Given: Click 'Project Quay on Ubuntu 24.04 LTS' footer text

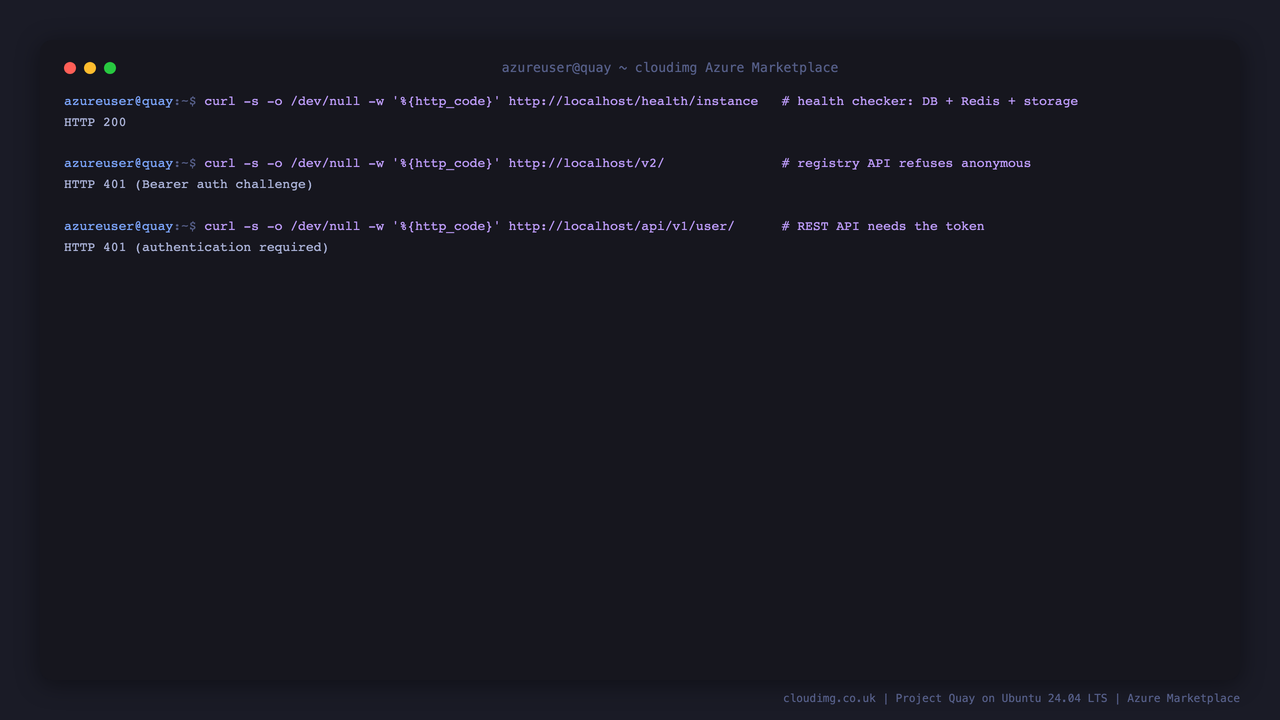Looking at the screenshot, I should (1001, 698).
